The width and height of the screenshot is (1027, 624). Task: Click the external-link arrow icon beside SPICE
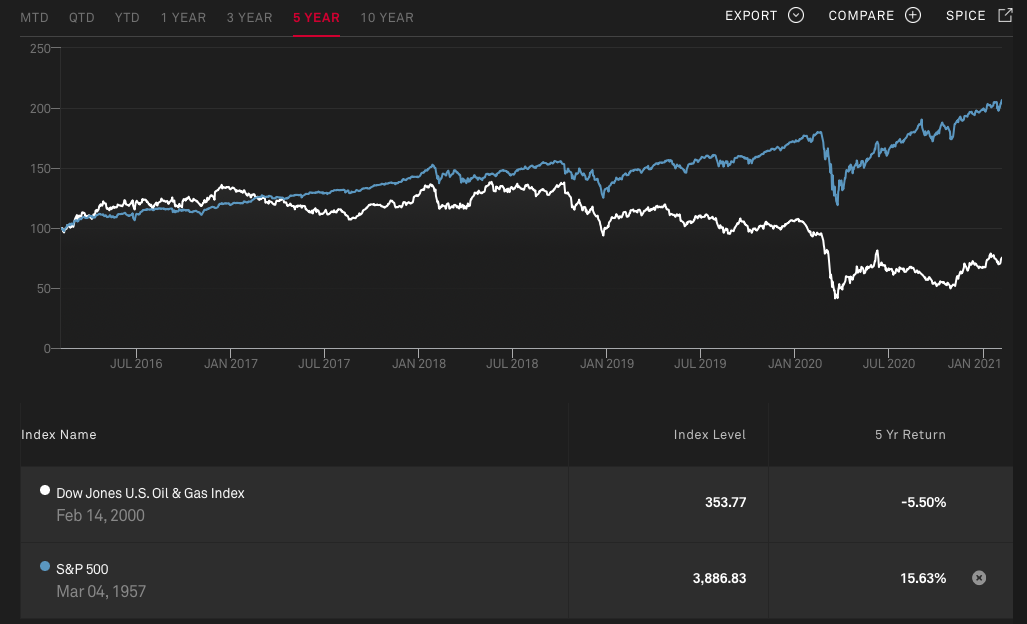pos(1005,15)
